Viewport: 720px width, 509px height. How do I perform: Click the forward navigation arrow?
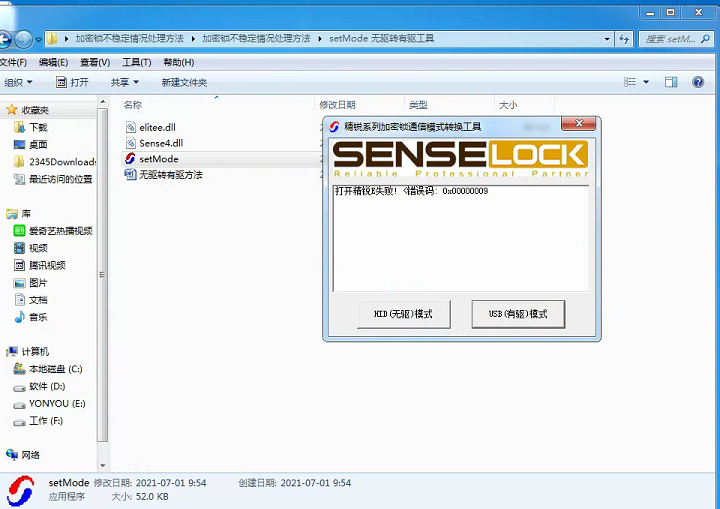23,39
